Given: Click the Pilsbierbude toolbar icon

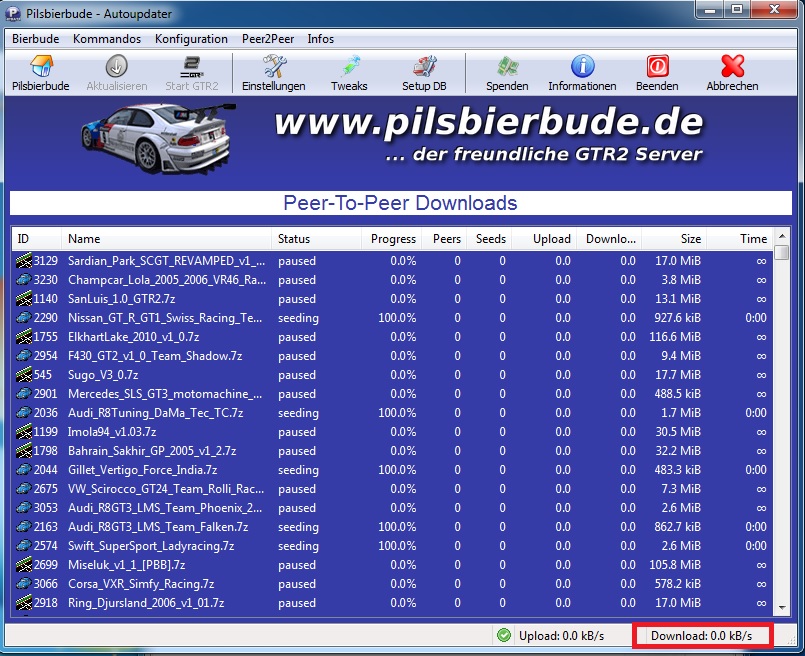Looking at the screenshot, I should [41, 67].
